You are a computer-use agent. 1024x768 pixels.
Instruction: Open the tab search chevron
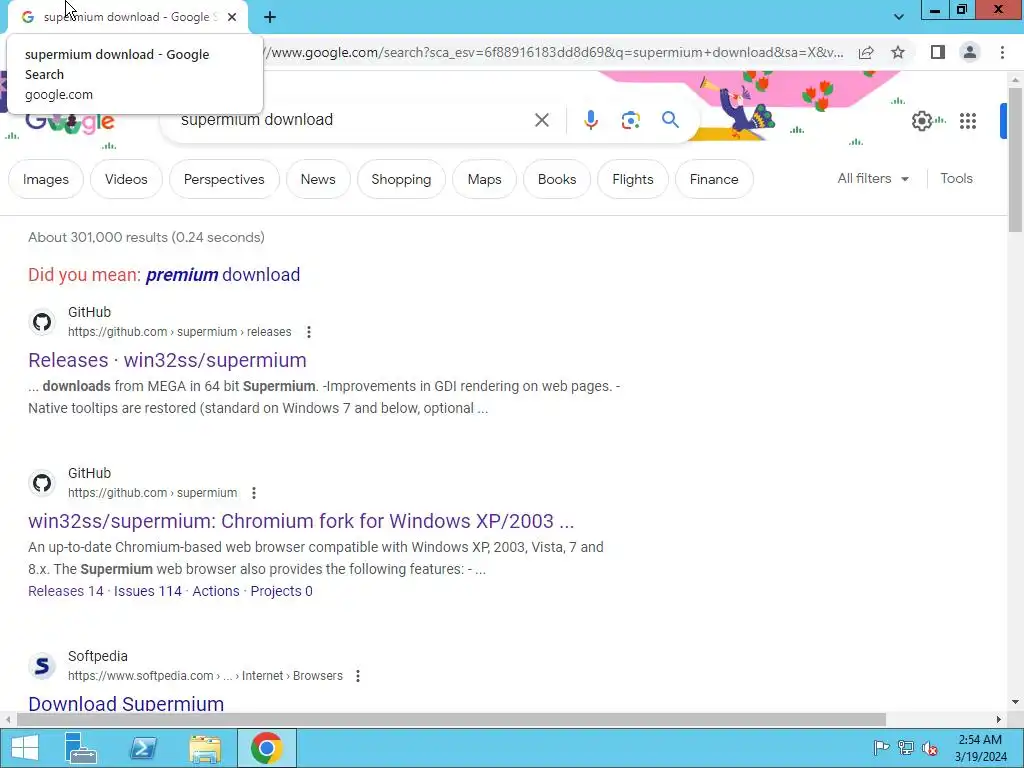(x=899, y=17)
